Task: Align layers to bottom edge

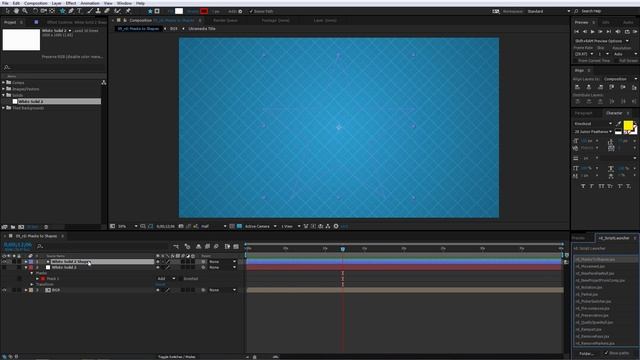Action: 634,87
